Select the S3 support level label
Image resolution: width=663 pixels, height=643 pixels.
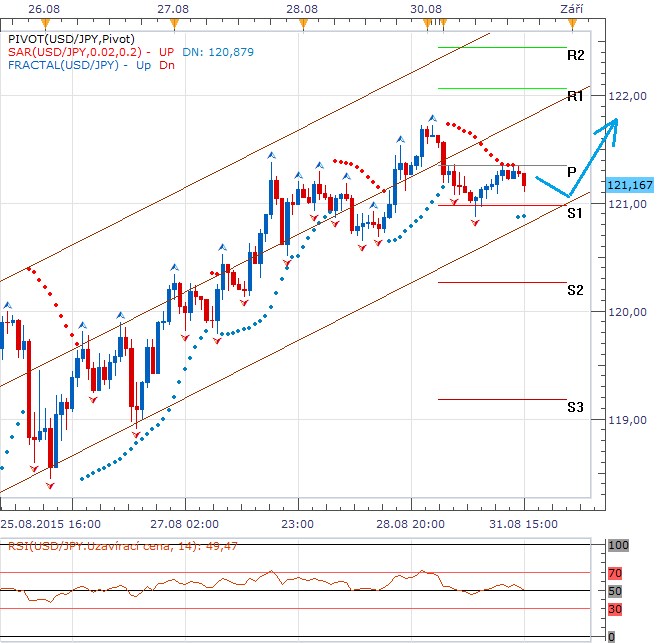click(575, 407)
